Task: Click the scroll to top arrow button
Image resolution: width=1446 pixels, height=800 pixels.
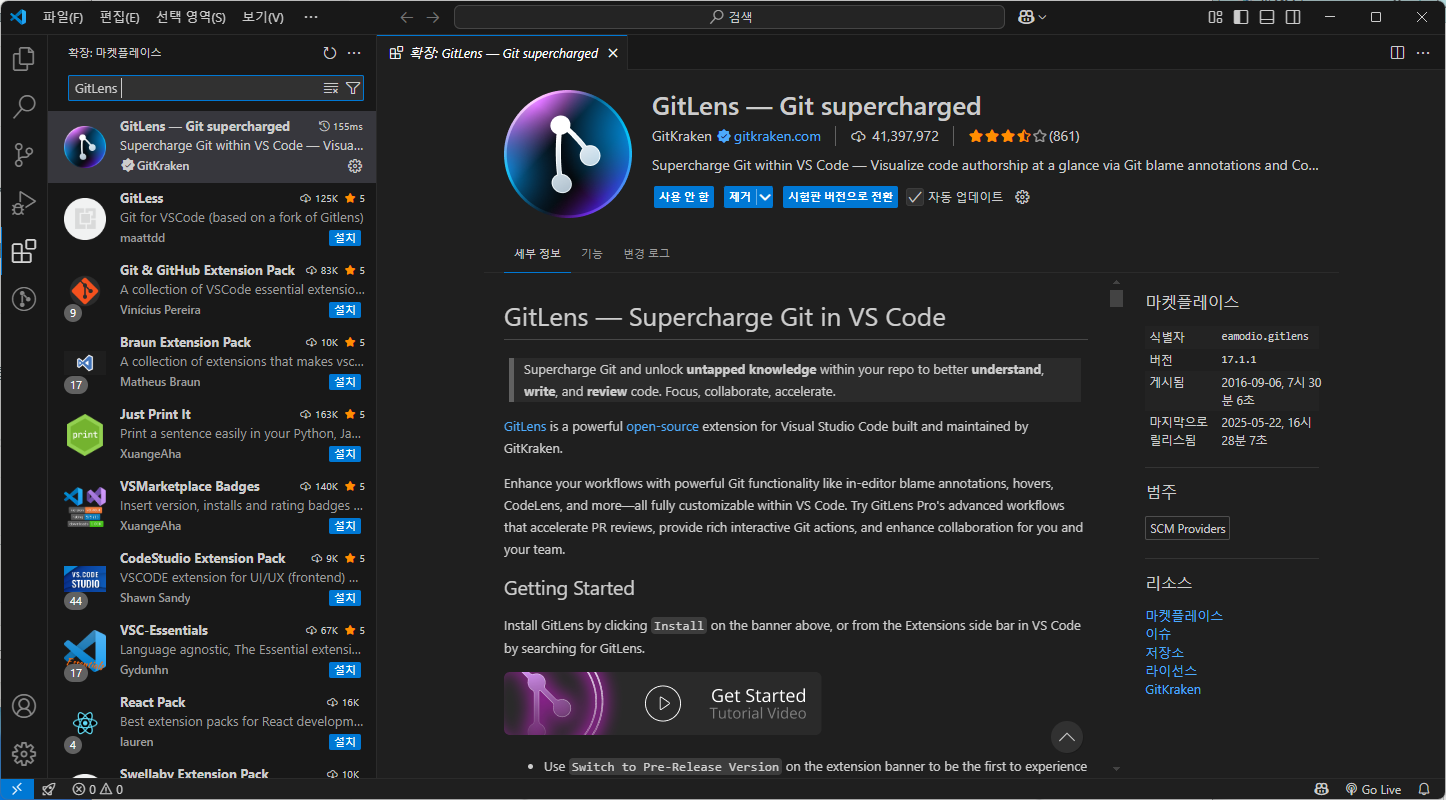Action: coord(1067,738)
